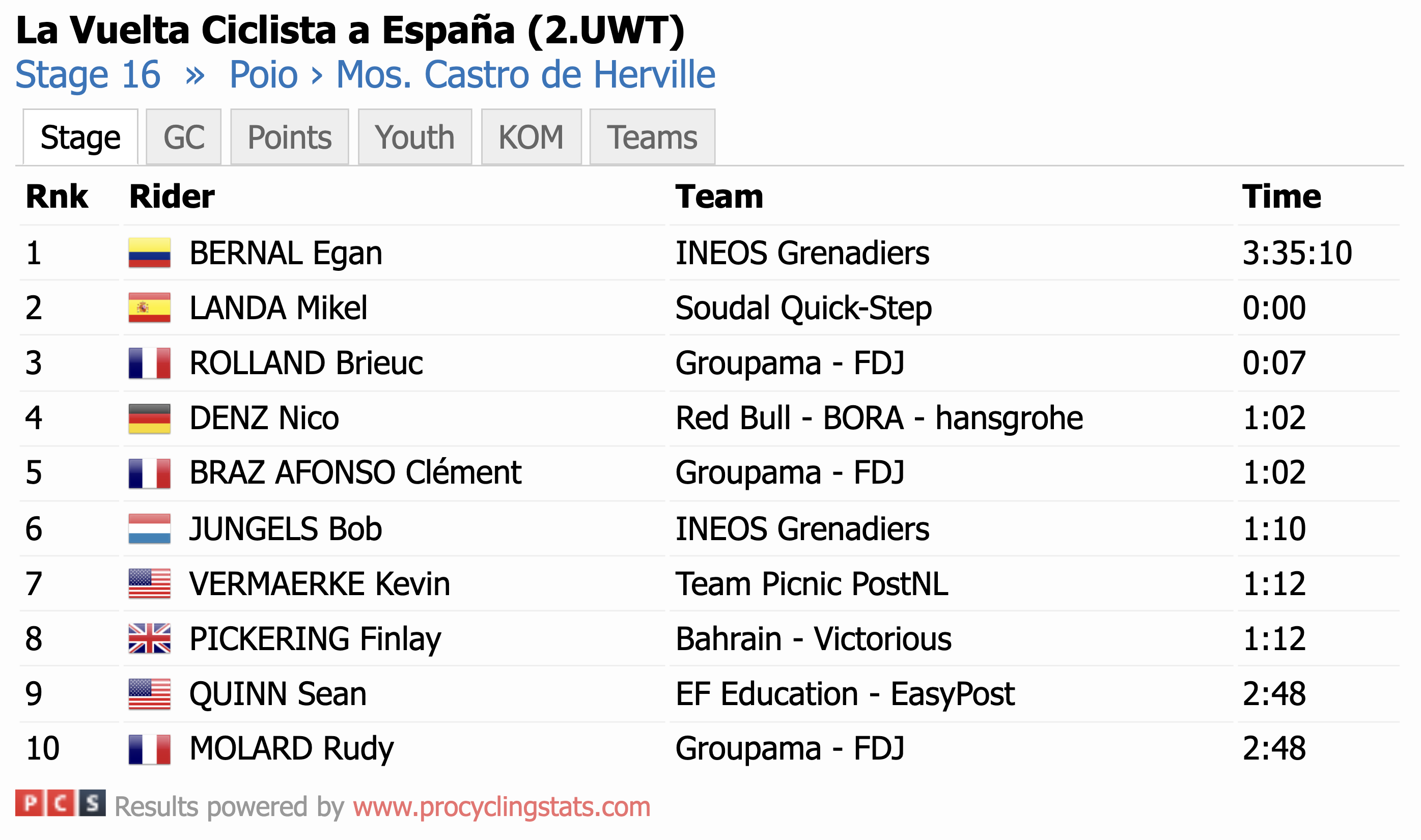1421x840 pixels.
Task: Select the Youth tab
Action: tap(414, 137)
